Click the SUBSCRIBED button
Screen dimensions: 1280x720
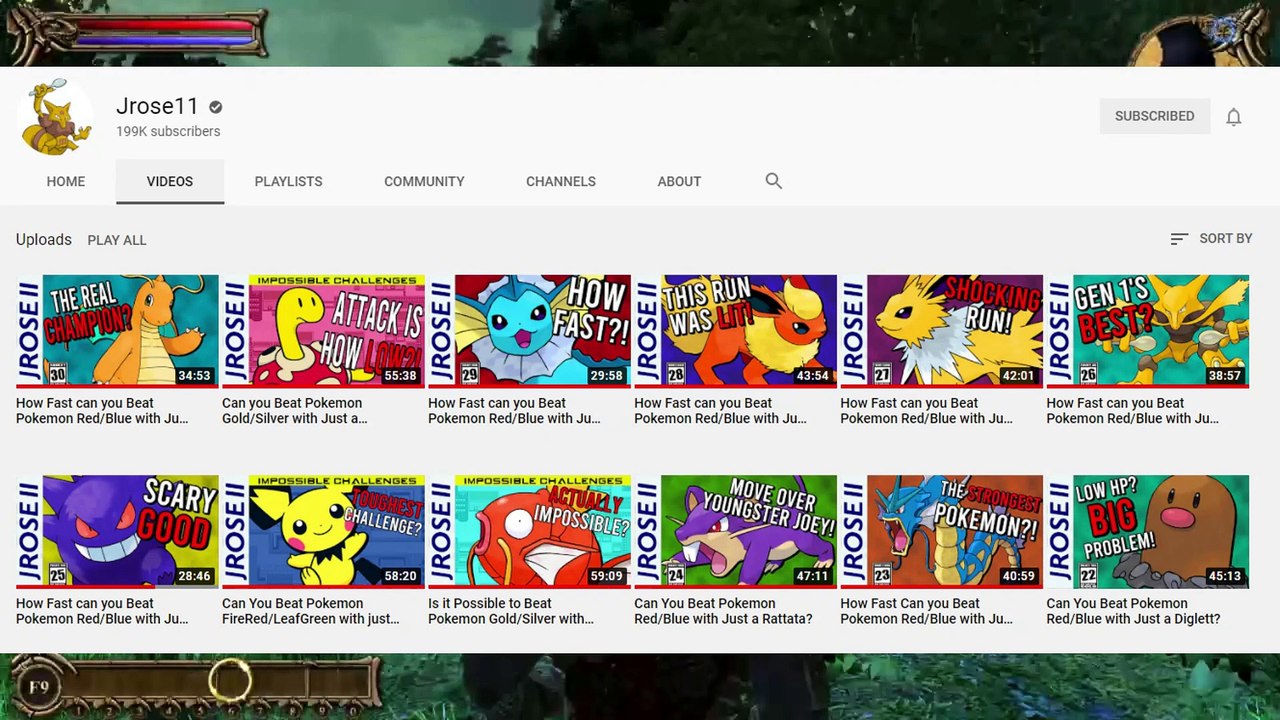1155,116
